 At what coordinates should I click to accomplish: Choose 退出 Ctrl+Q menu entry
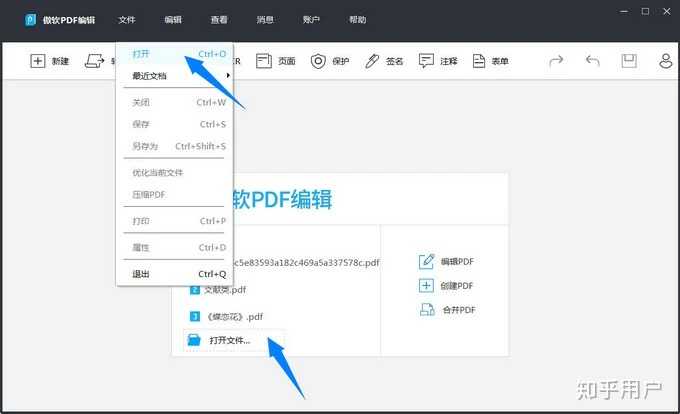pyautogui.click(x=175, y=274)
